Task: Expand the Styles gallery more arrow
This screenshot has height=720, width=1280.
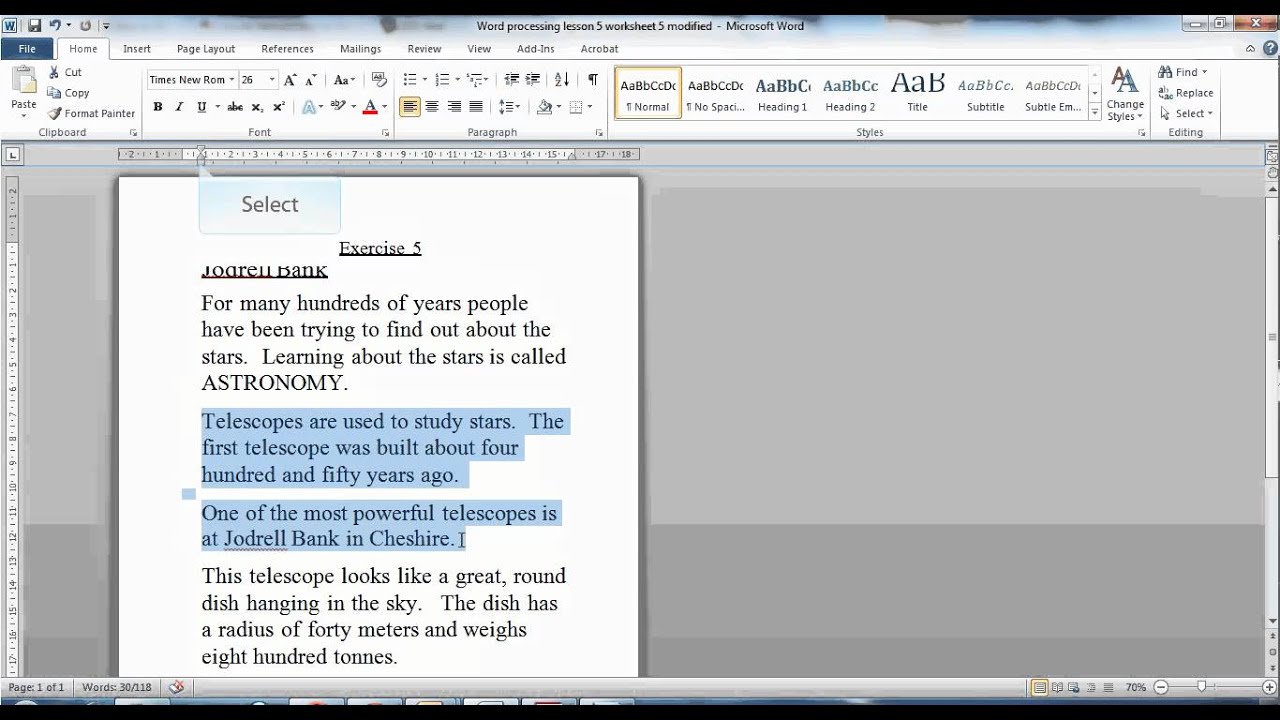Action: click(1095, 114)
